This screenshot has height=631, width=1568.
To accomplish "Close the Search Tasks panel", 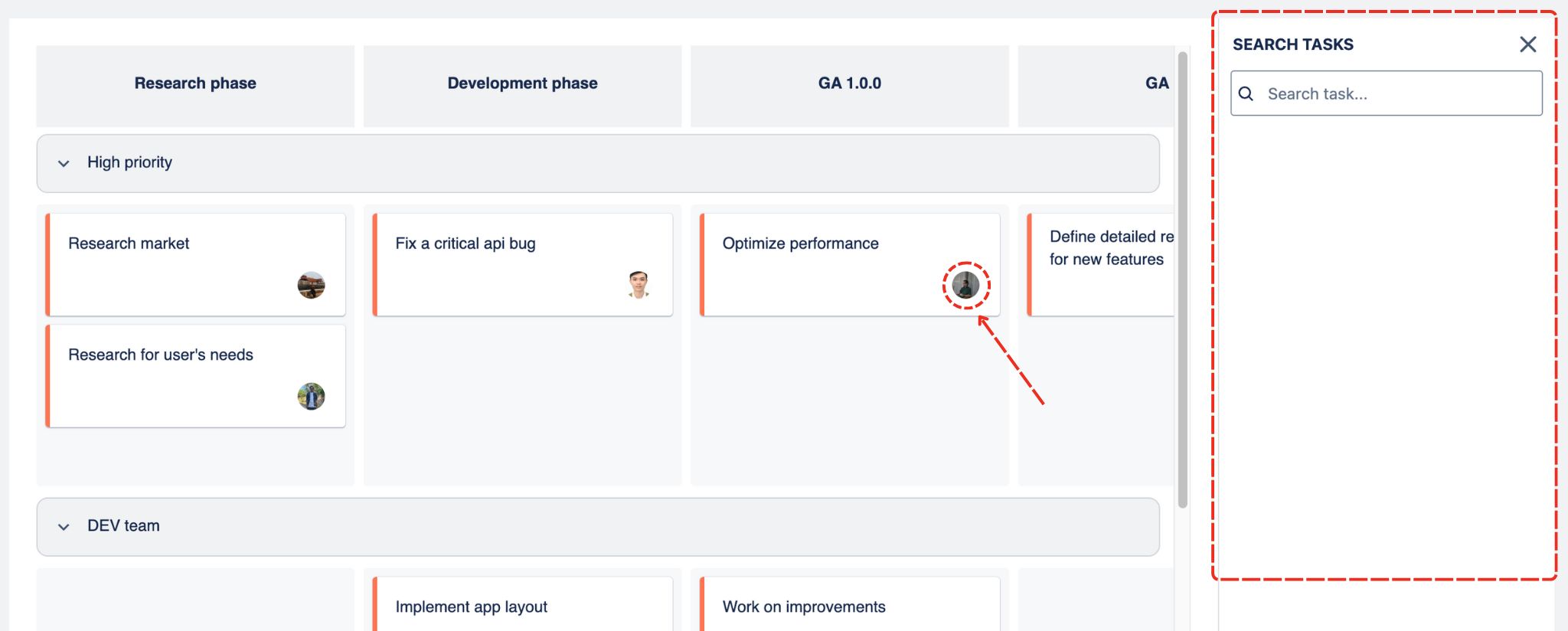I will [1527, 44].
